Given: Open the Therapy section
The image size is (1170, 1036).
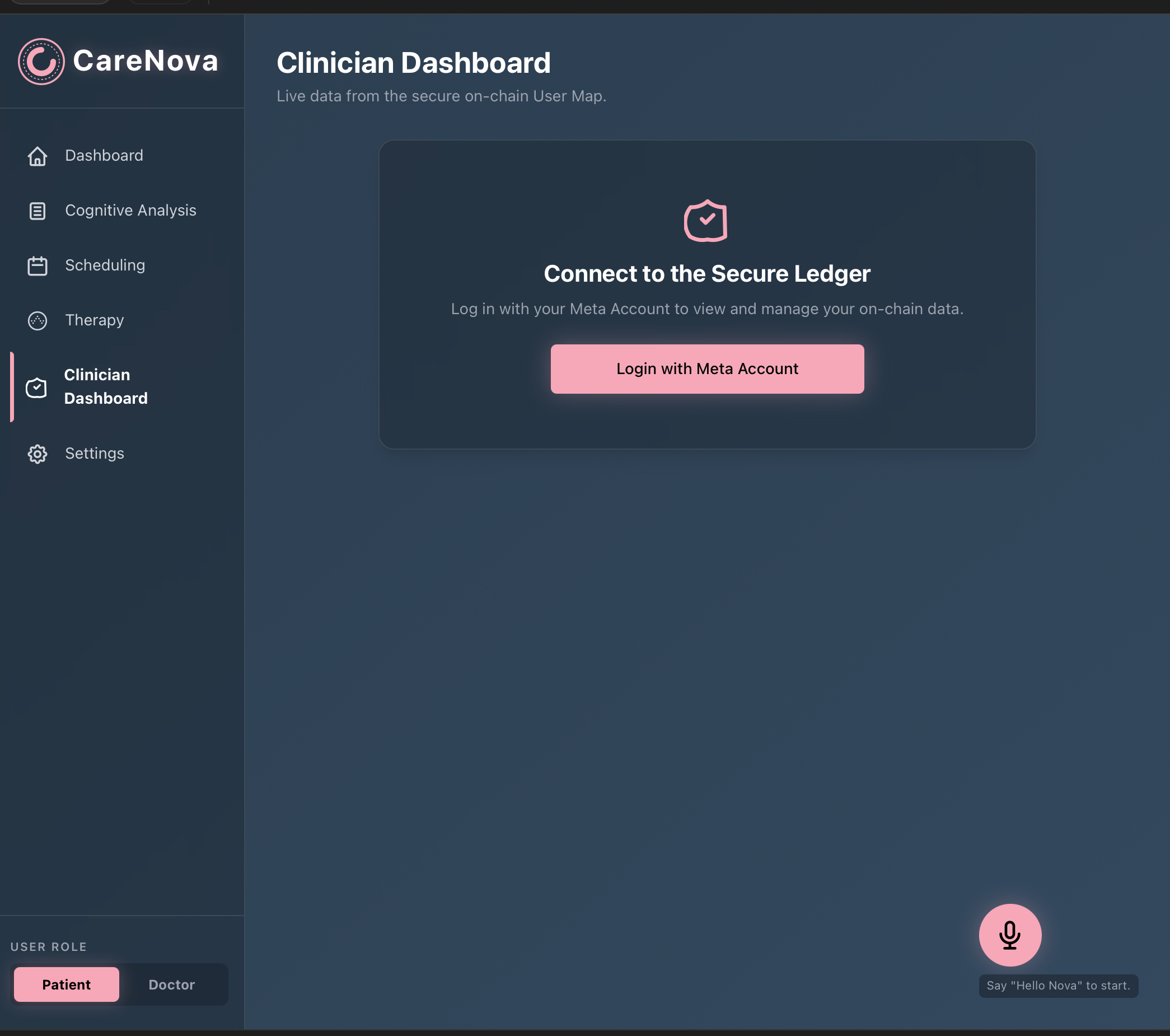Looking at the screenshot, I should click(x=95, y=321).
